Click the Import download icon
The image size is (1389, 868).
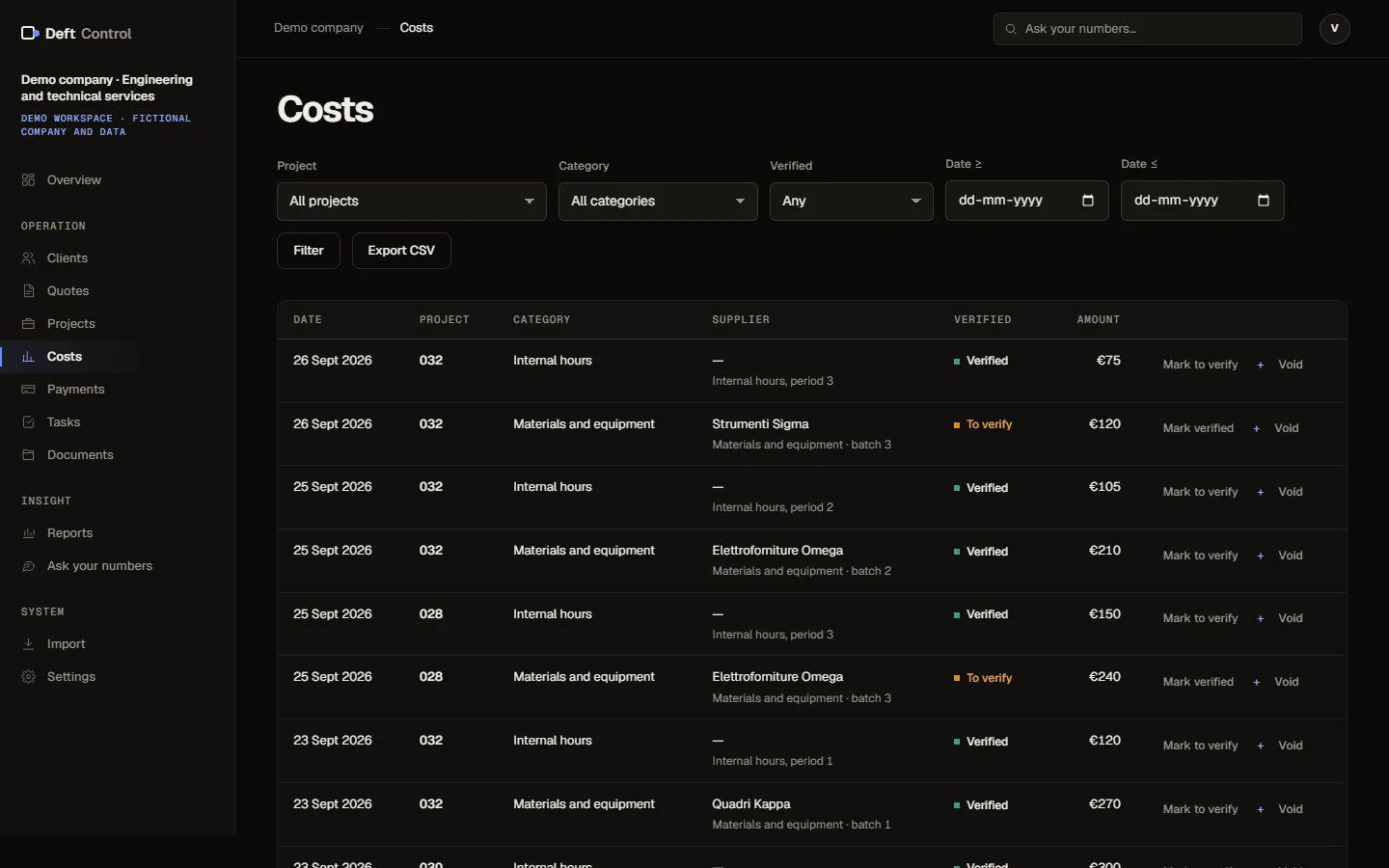tap(28, 644)
